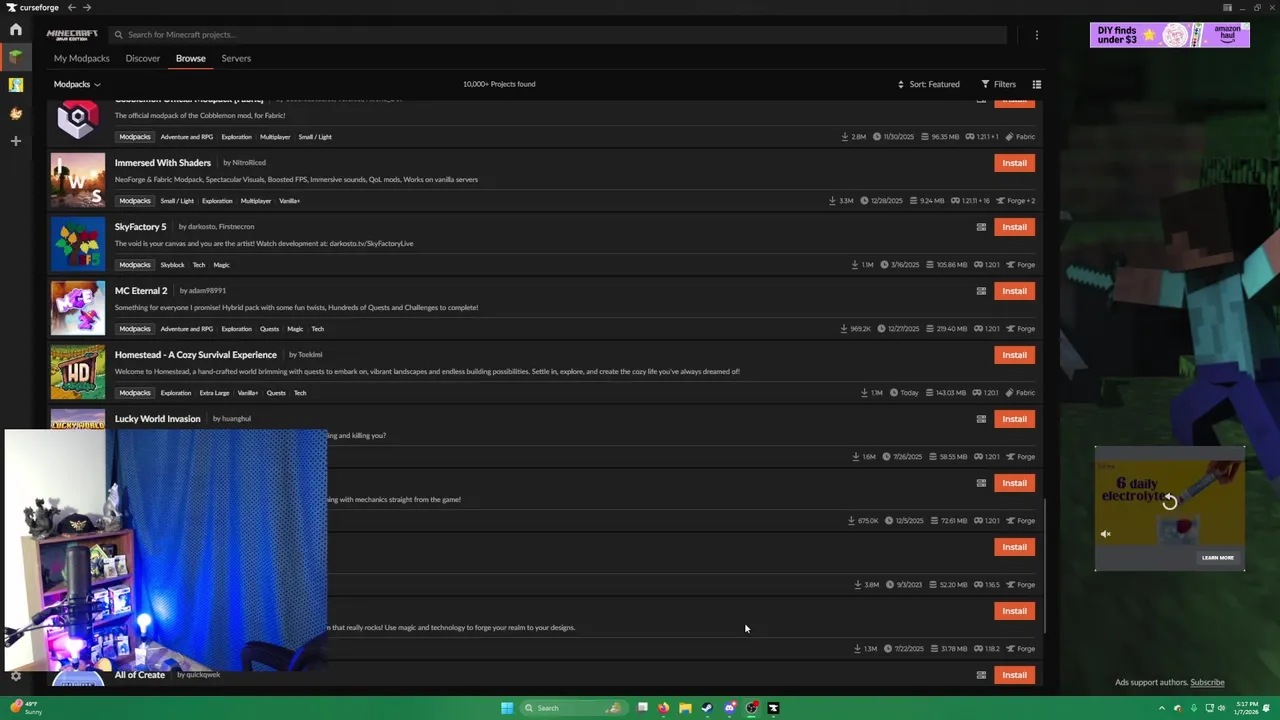
Task: Switch to the My Modpacks tab
Action: [x=81, y=58]
